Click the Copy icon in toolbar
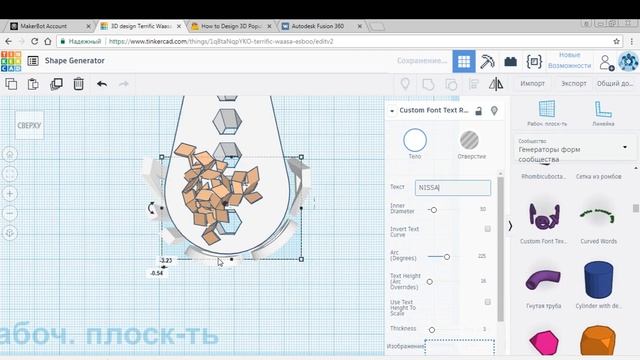This screenshot has height=360, width=640. tap(11, 84)
